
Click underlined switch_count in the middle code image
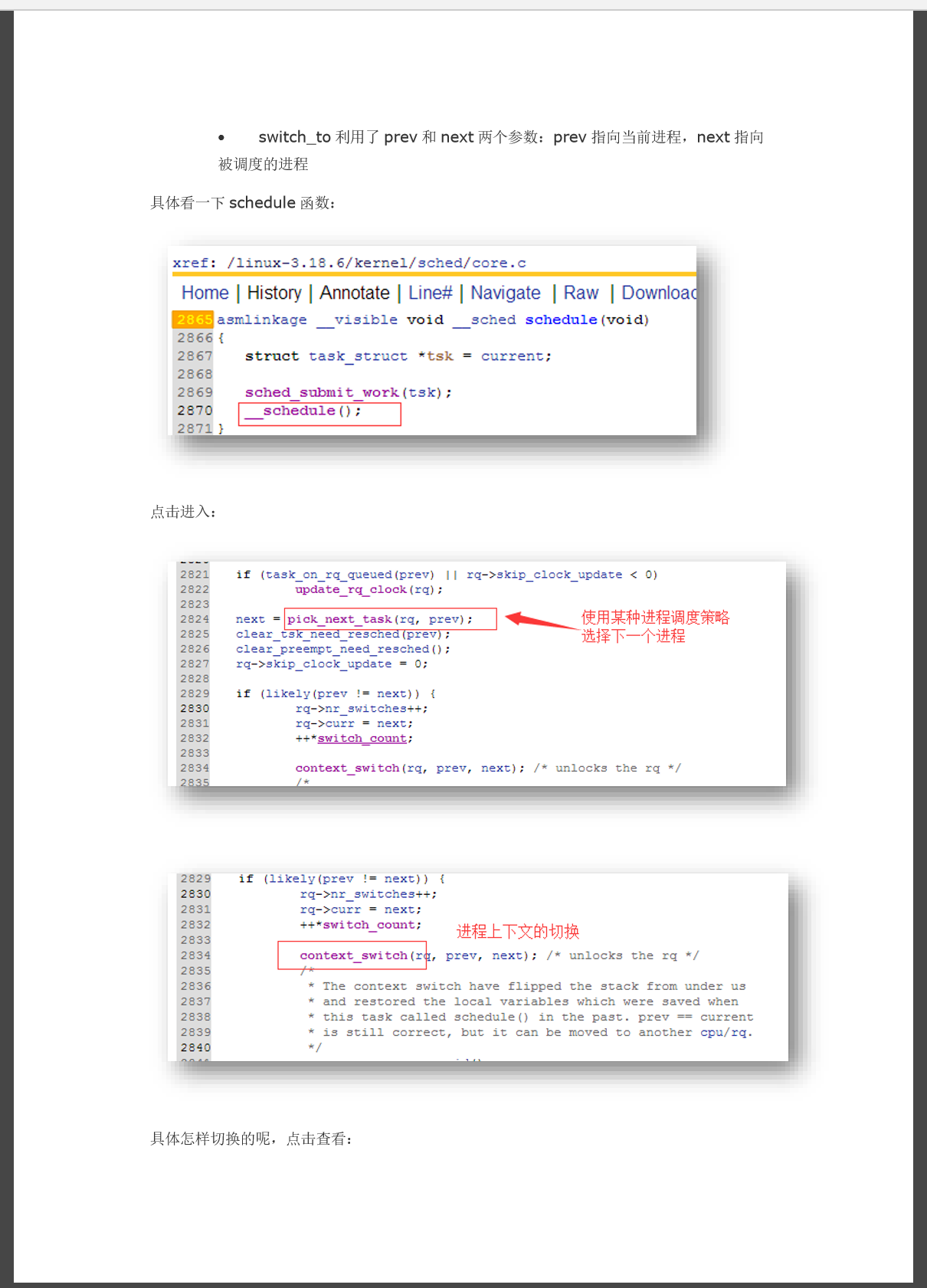tap(362, 739)
